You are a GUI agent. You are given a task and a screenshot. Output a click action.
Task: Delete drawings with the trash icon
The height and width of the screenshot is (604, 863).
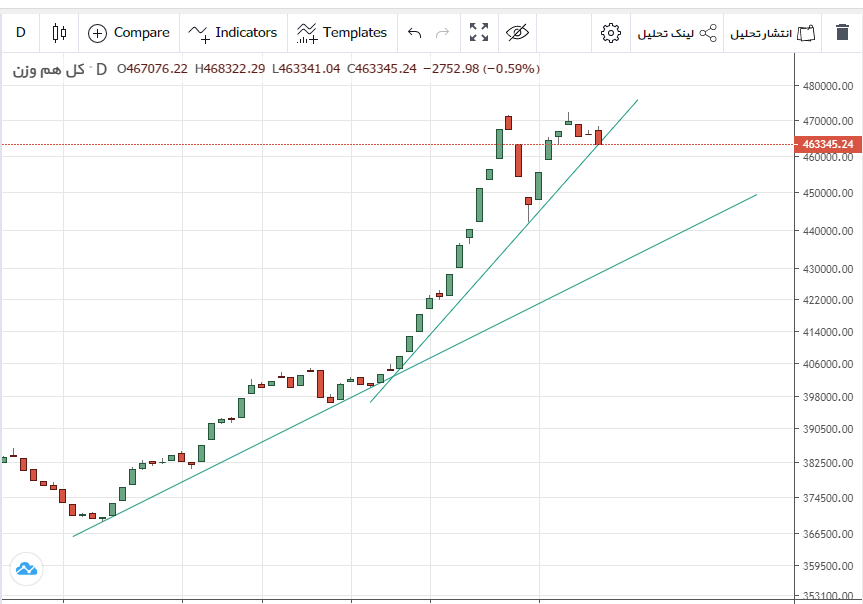842,32
